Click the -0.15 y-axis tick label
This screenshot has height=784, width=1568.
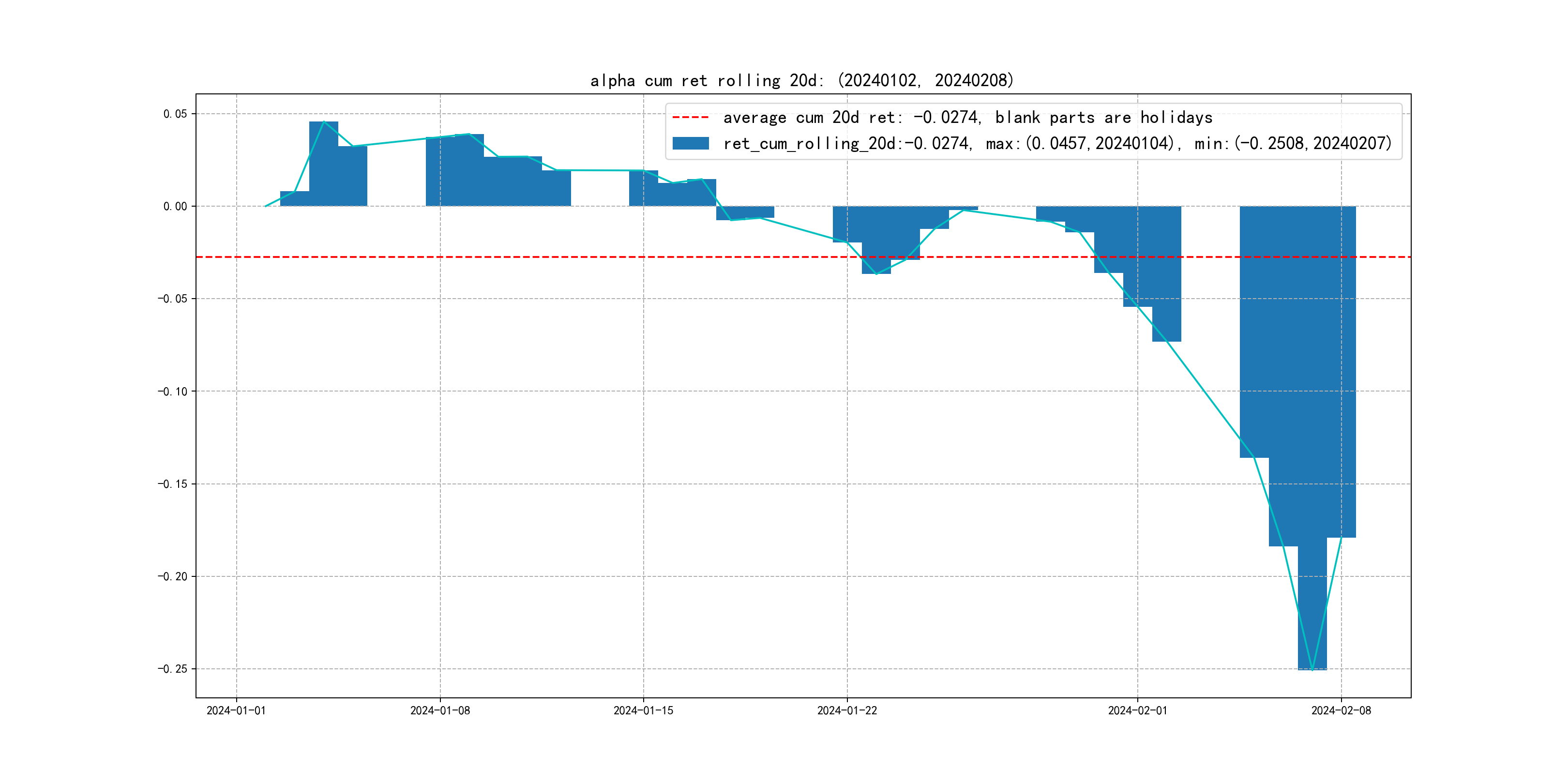172,484
